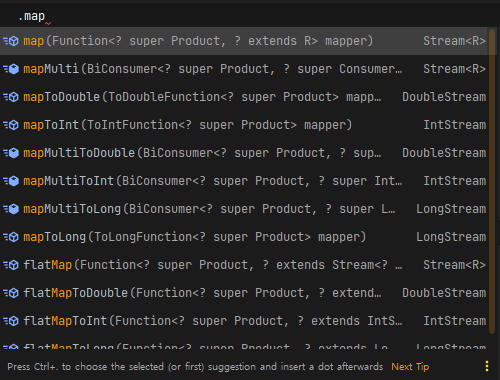The height and width of the screenshot is (380, 500).
Task: Click the typed .map text in the editor
Action: pyautogui.click(x=31, y=16)
